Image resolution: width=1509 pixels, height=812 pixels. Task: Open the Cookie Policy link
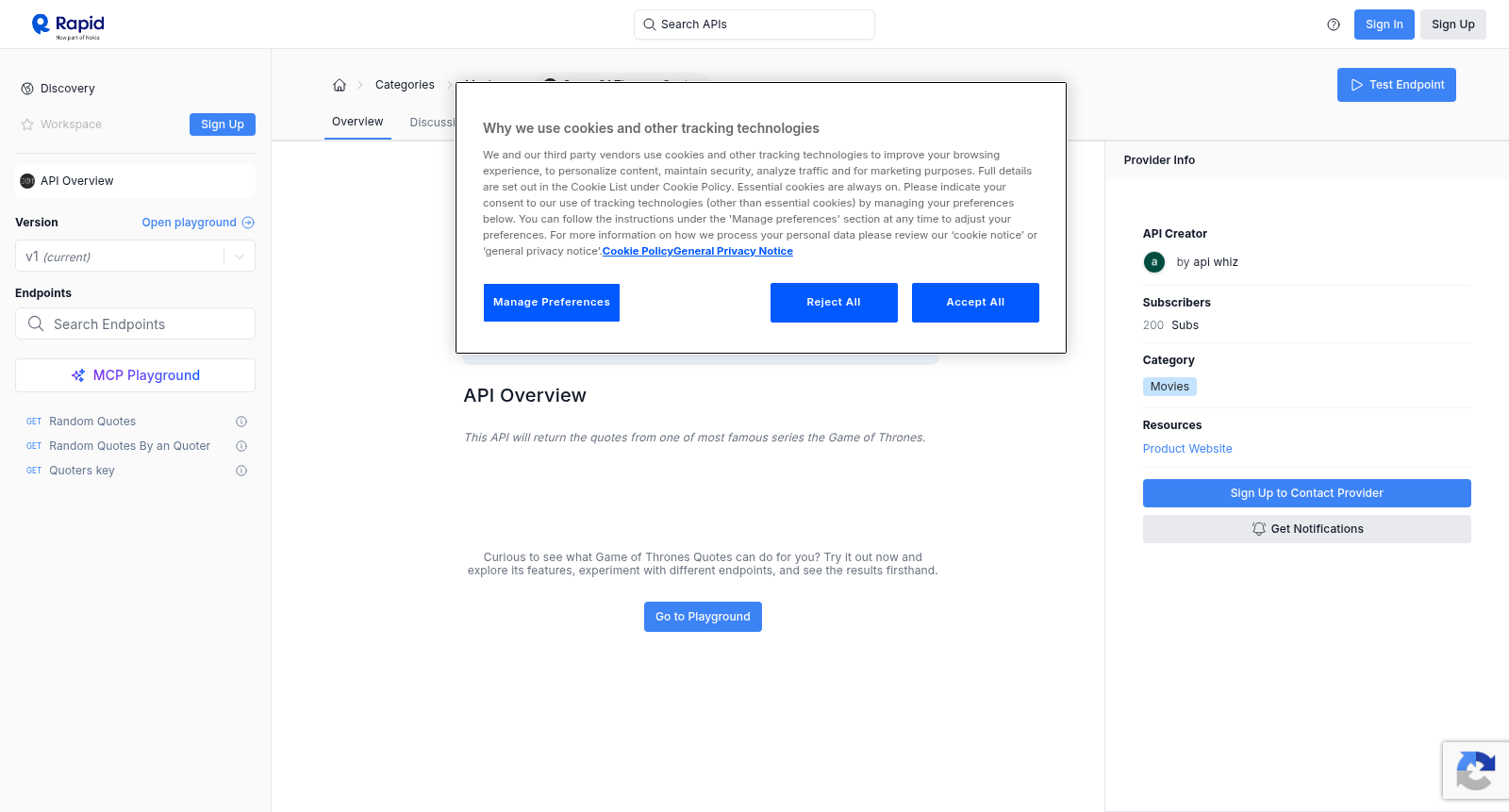638,251
